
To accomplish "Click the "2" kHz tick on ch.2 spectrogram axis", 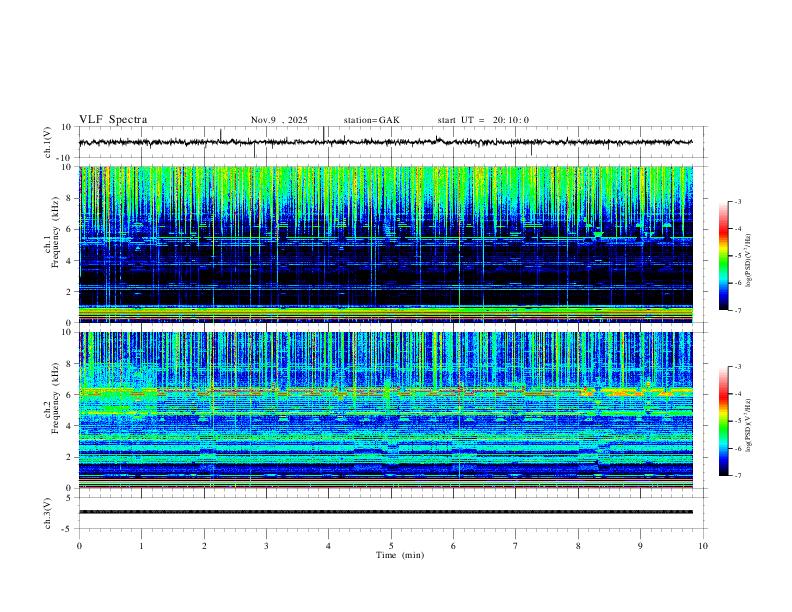I will point(69,457).
